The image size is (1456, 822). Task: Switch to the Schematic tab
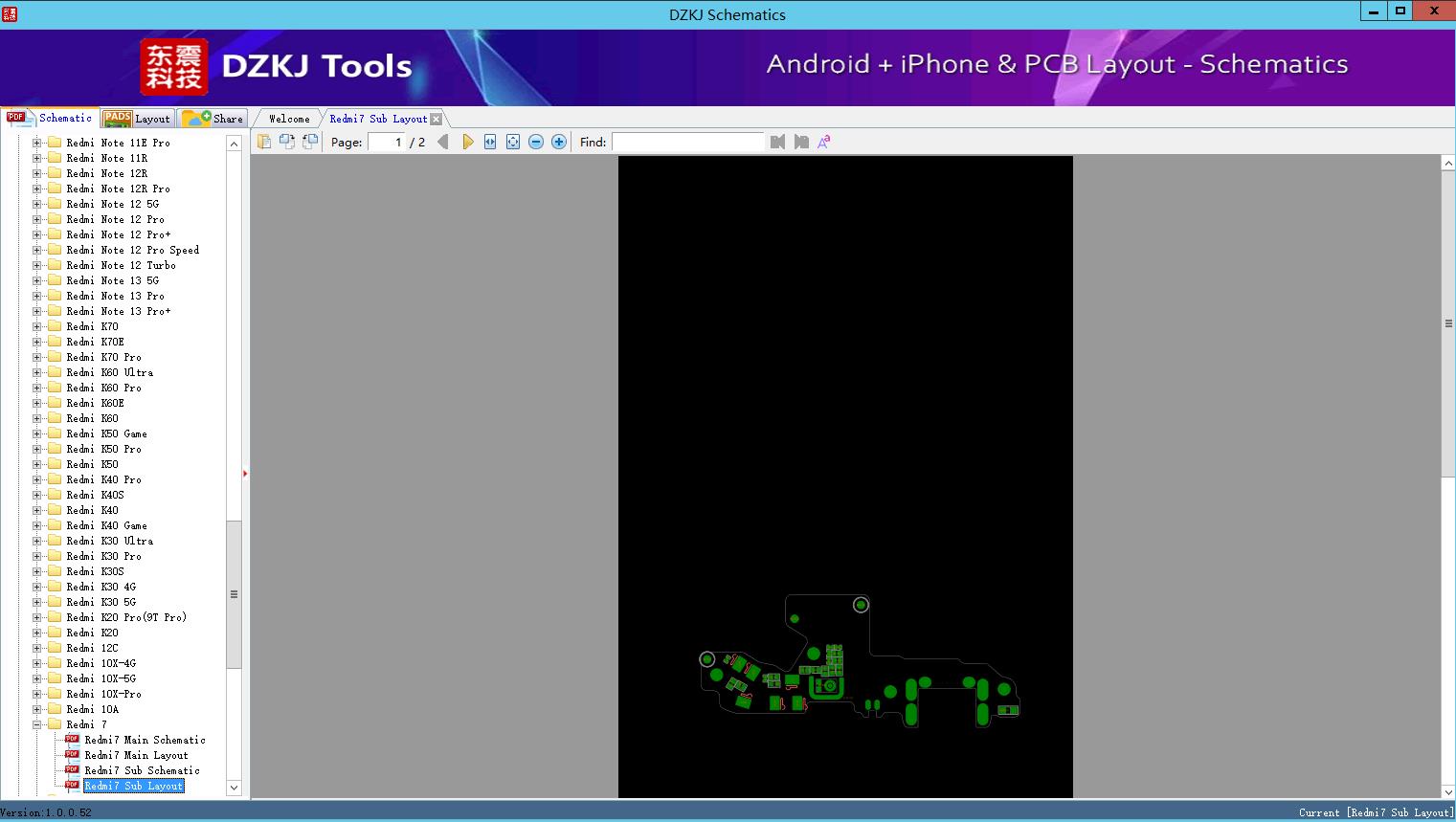pyautogui.click(x=50, y=118)
